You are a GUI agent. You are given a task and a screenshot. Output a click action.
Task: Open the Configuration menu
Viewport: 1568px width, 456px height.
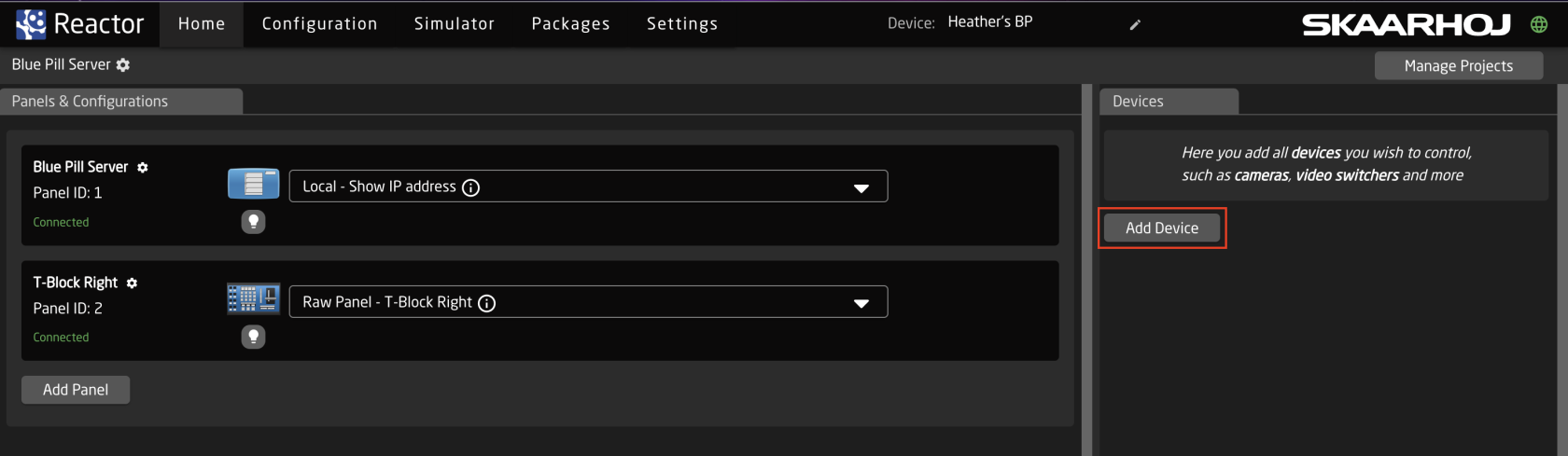pos(319,24)
